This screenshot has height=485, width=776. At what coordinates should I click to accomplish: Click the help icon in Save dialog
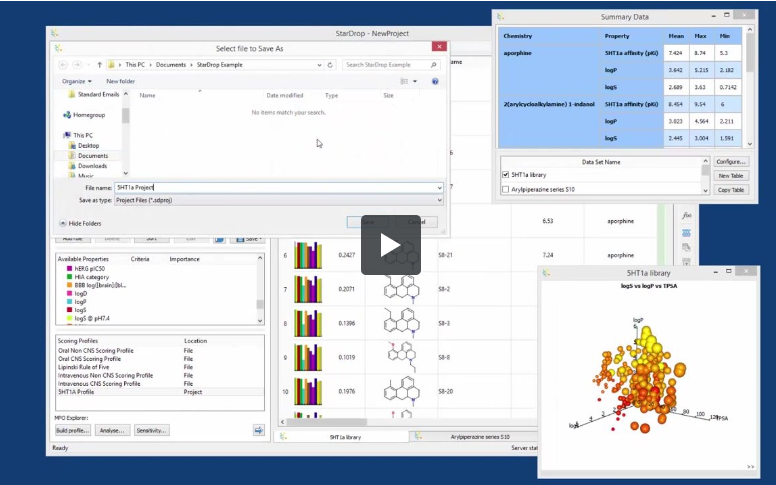coord(435,81)
